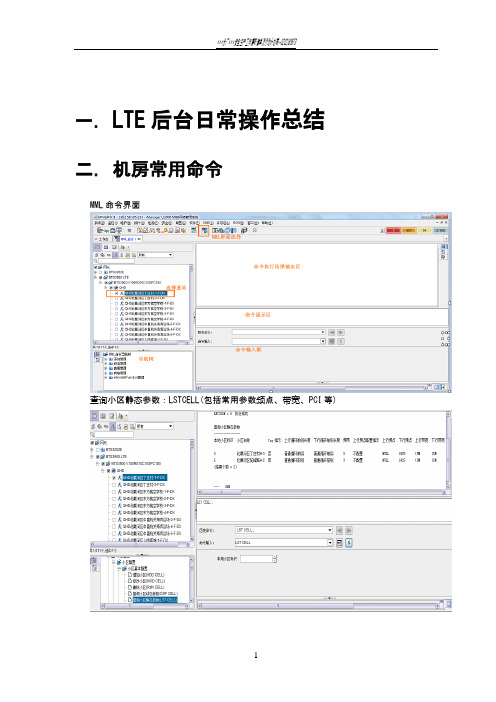Click the assist icon beside the LST CELL input

tap(339, 543)
